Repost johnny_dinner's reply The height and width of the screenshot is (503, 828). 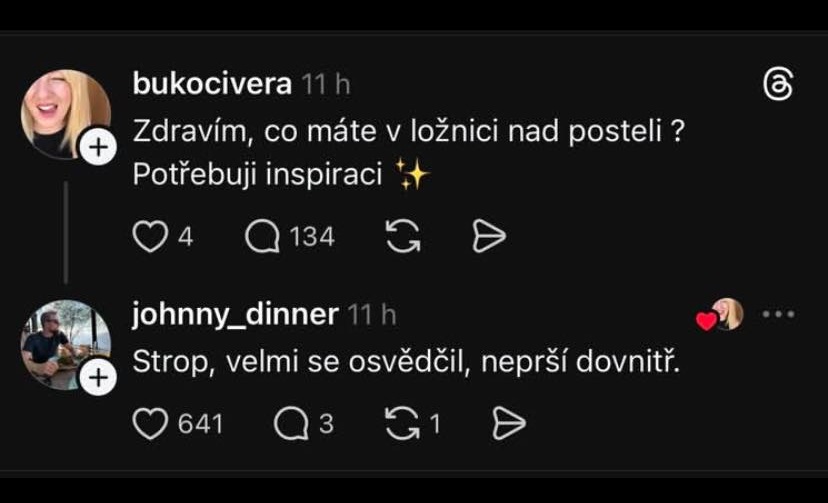click(402, 424)
